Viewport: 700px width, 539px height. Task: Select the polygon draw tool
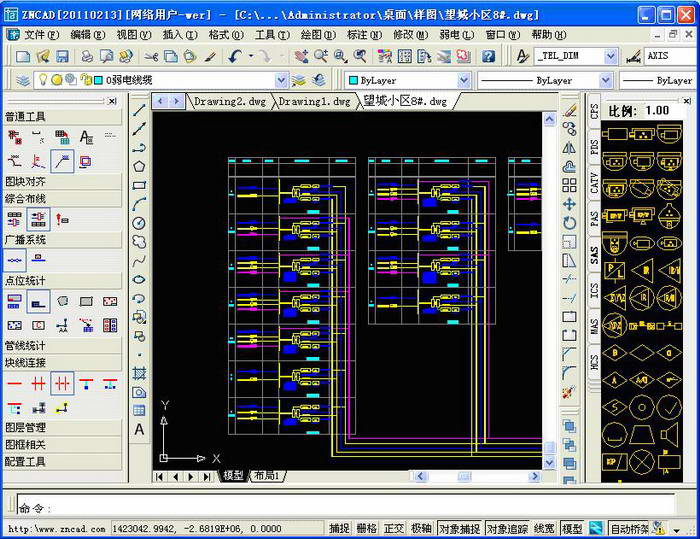click(139, 166)
